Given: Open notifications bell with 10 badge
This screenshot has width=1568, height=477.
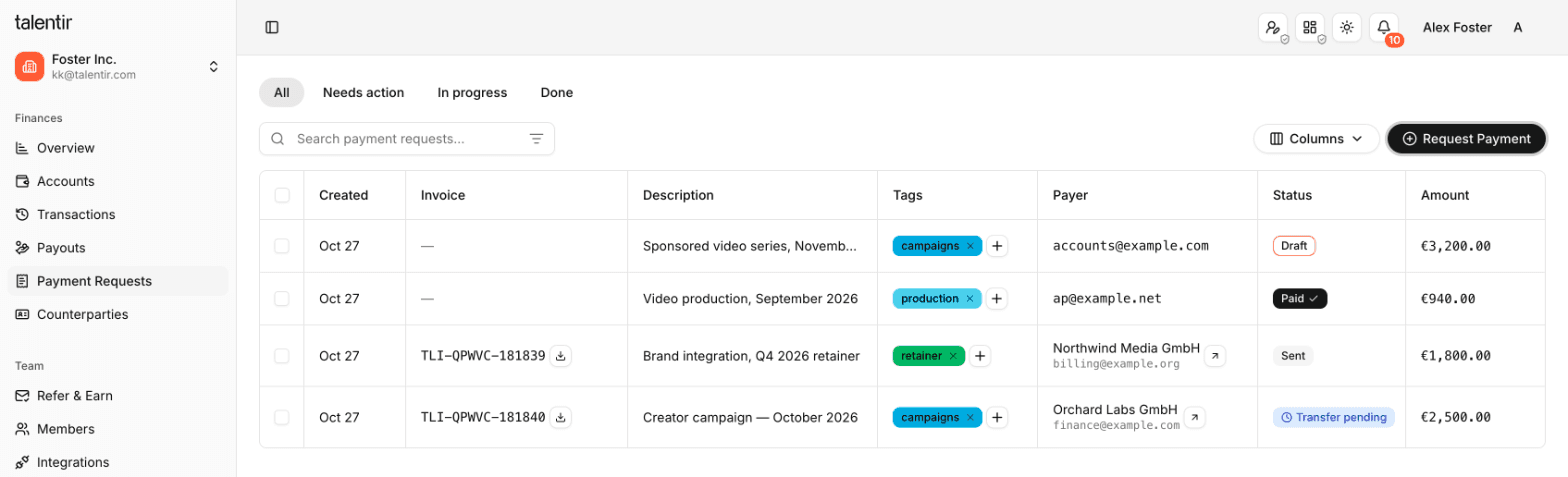Looking at the screenshot, I should click(1384, 28).
